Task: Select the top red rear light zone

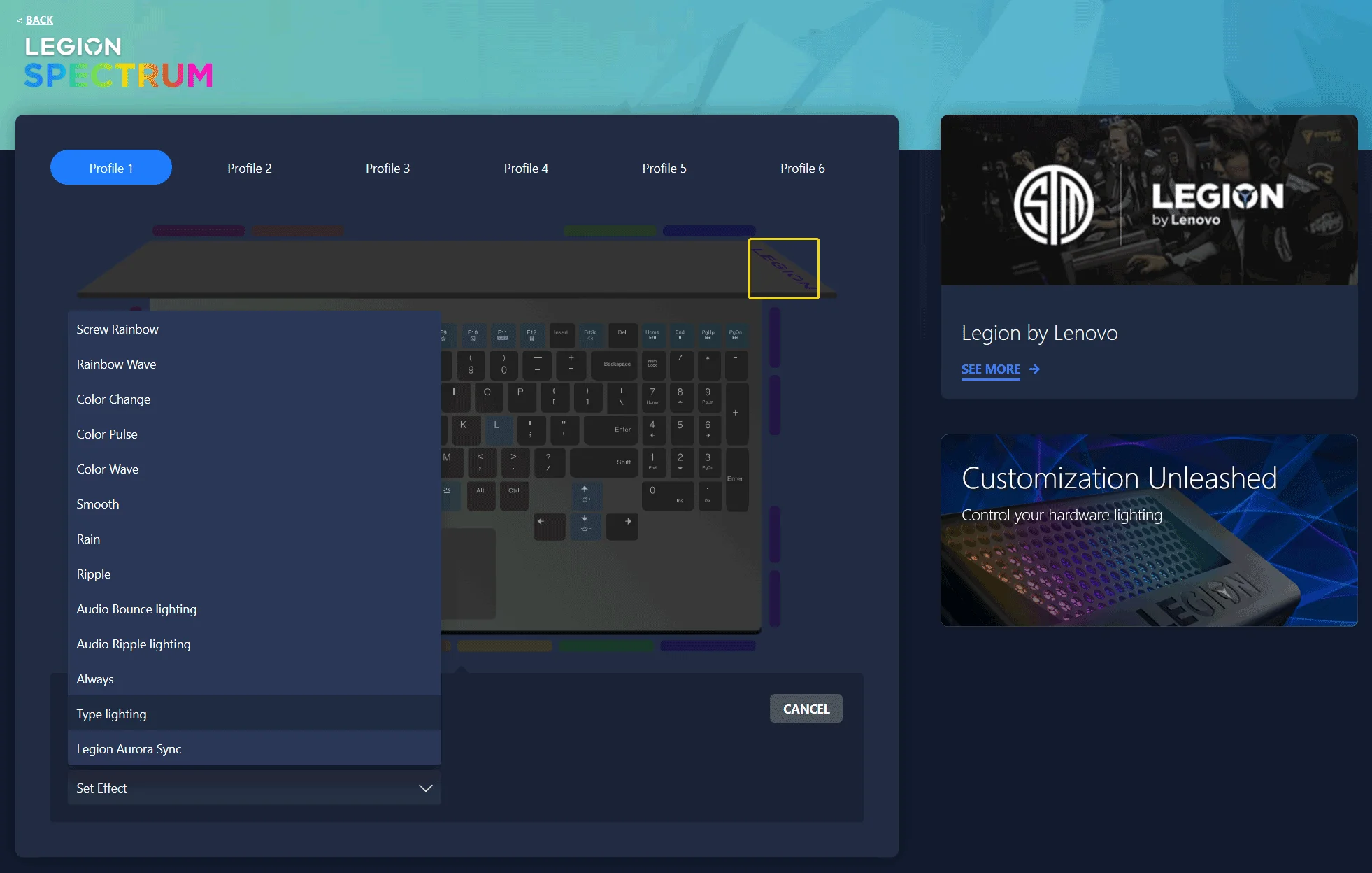Action: 297,231
